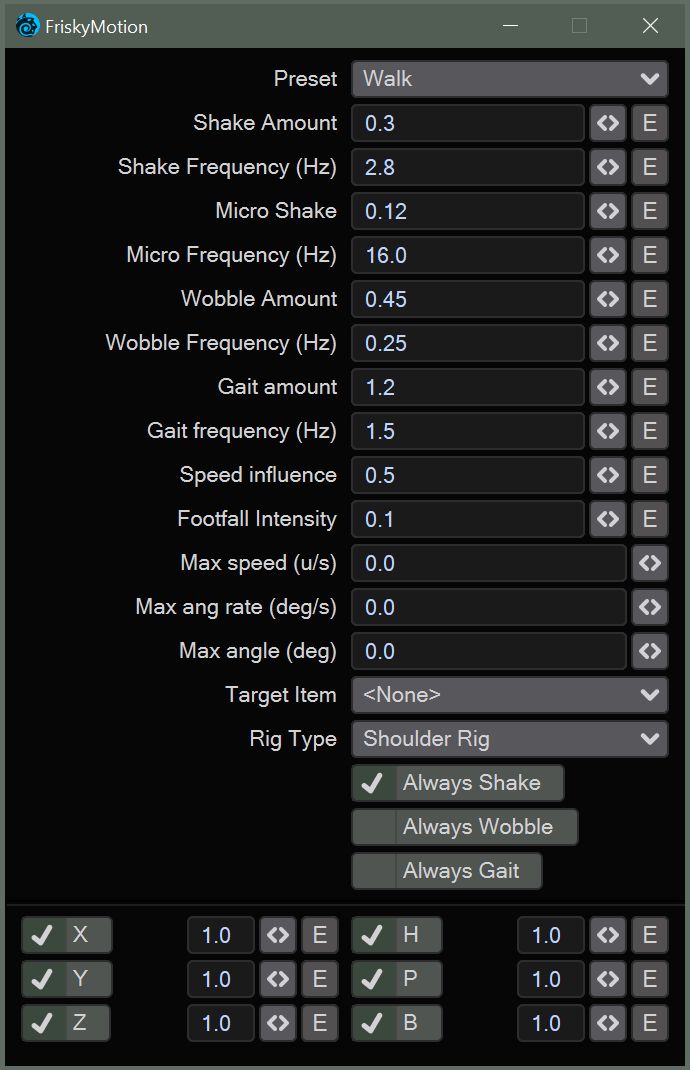Open the Footfall Intensity envelope editor

coord(650,519)
